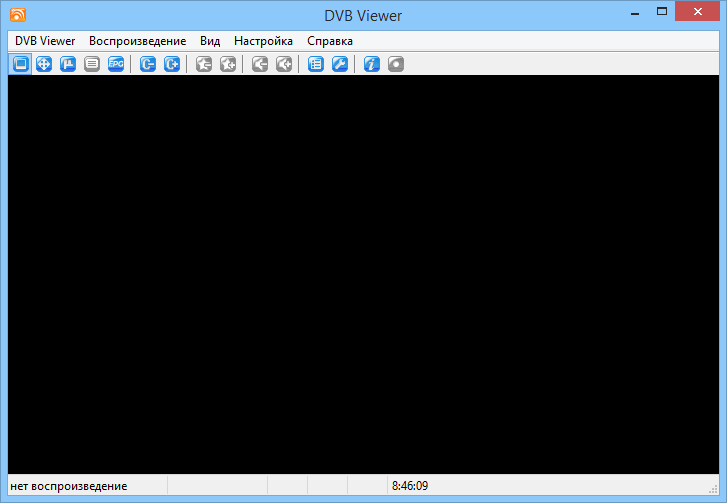Image resolution: width=727 pixels, height=503 pixels.
Task: Maximize the DVB Viewer window
Action: click(662, 12)
